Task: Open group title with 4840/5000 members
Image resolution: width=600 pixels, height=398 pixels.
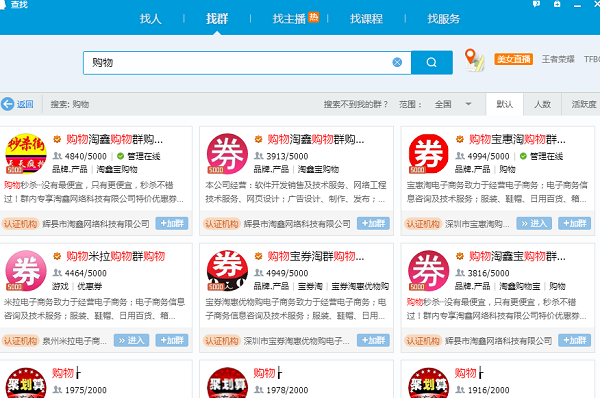Action: [x=114, y=139]
